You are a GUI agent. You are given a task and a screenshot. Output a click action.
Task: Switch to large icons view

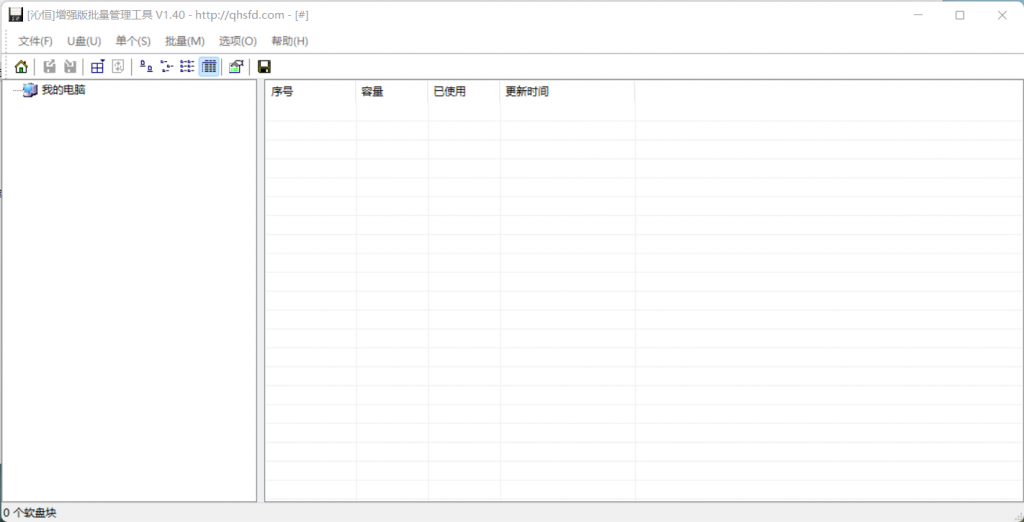click(146, 67)
